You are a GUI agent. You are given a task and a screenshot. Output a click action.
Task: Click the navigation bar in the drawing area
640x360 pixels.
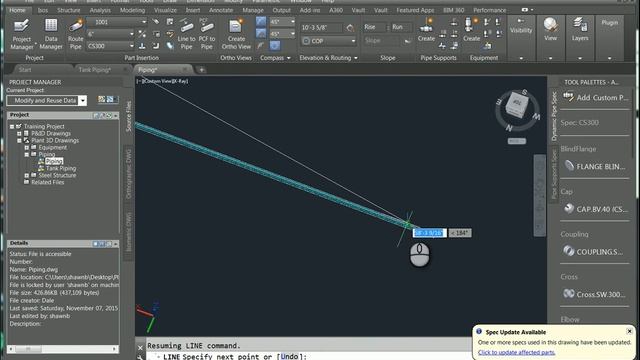pyautogui.click(x=540, y=195)
